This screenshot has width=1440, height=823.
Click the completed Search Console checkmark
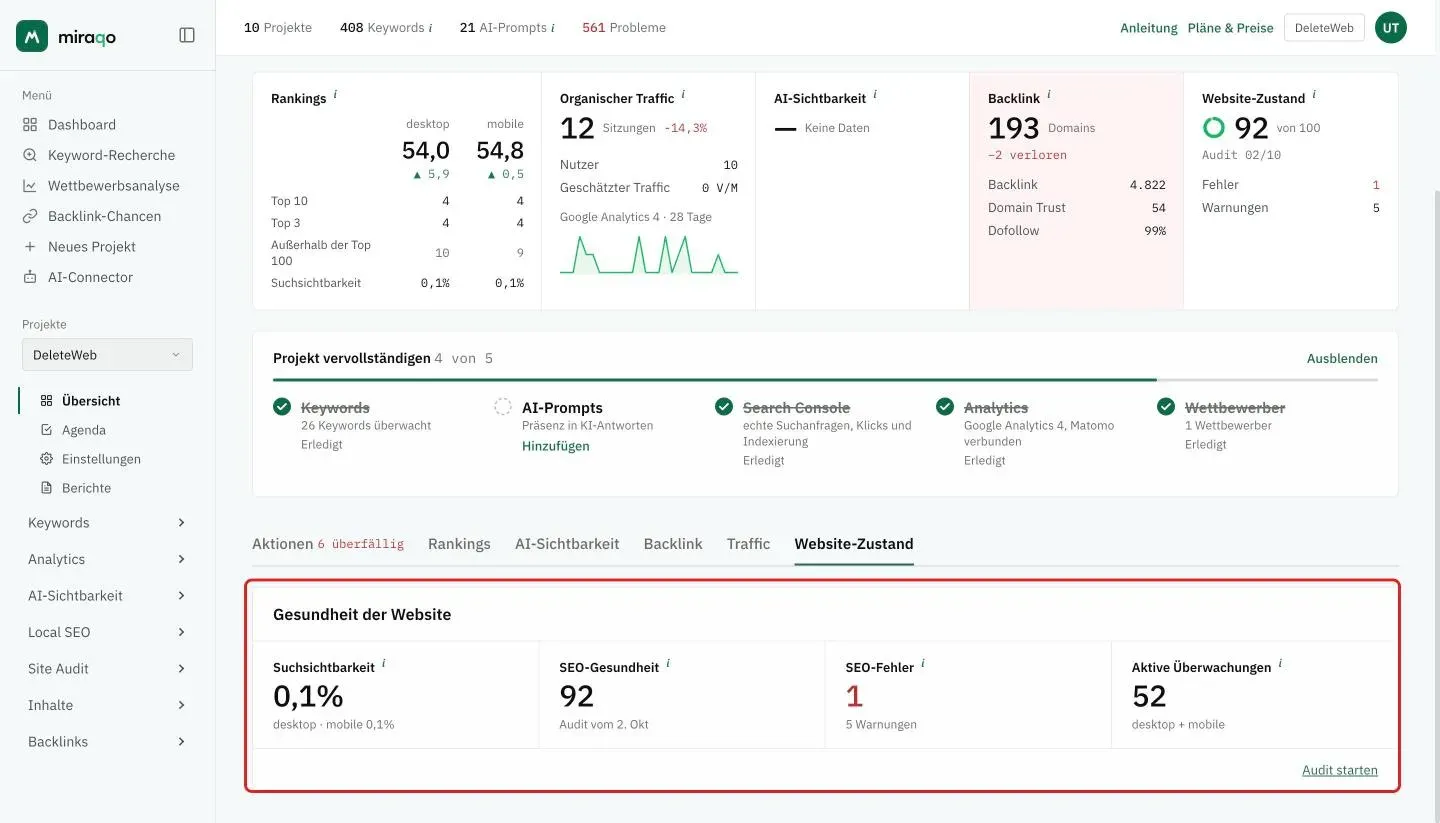[x=724, y=407]
